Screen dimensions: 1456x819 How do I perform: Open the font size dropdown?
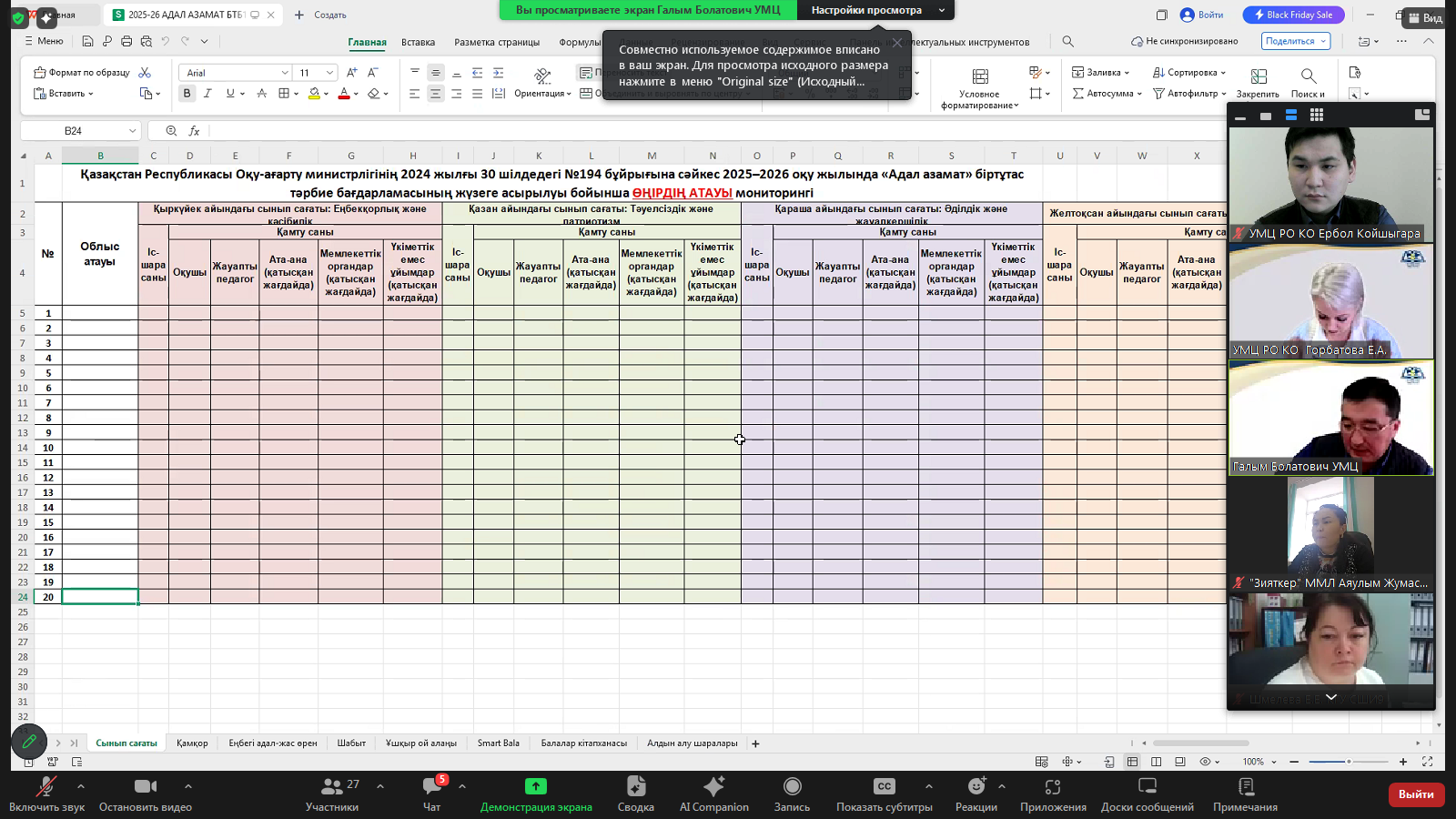[x=329, y=73]
